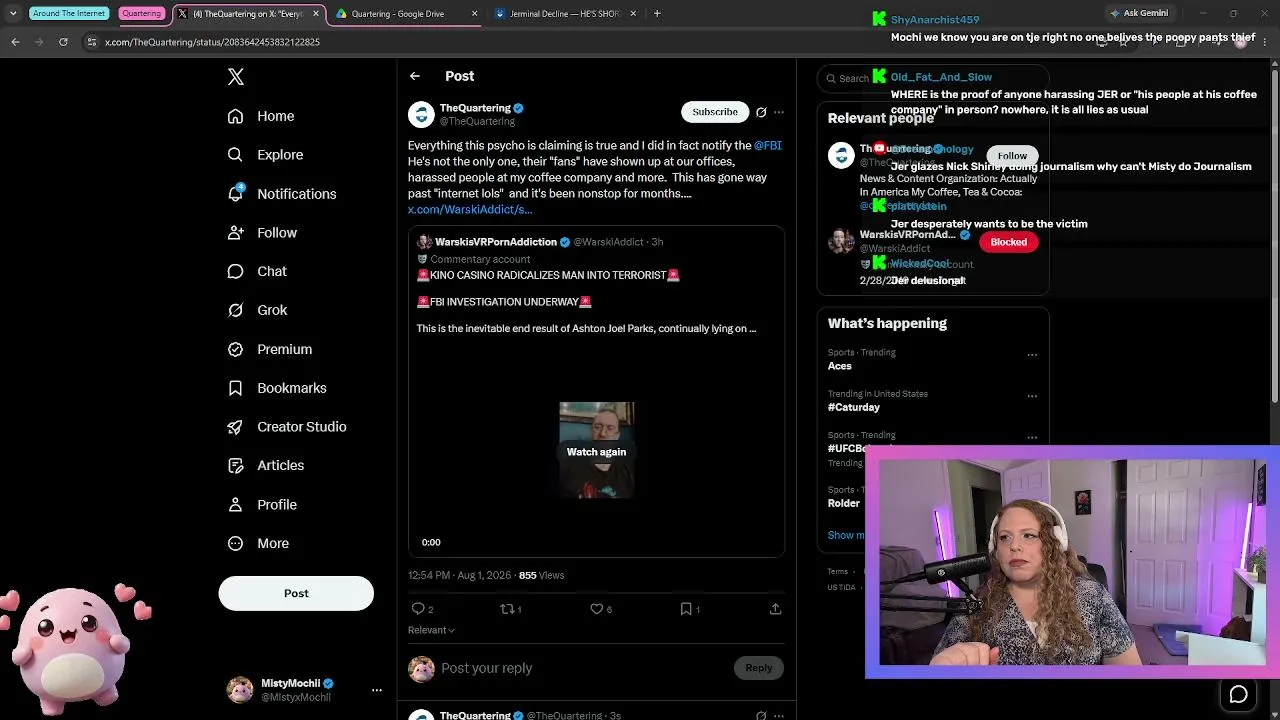Click the address bar URL
This screenshot has width=1280, height=720.
point(213,42)
